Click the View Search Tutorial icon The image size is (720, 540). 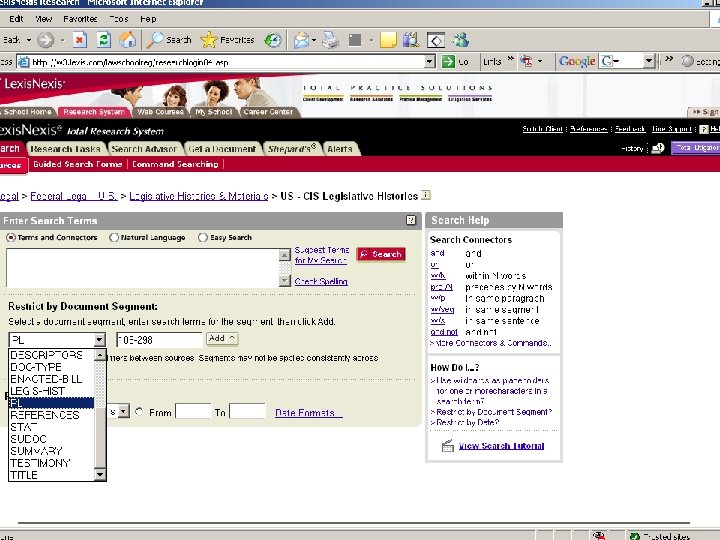point(448,446)
